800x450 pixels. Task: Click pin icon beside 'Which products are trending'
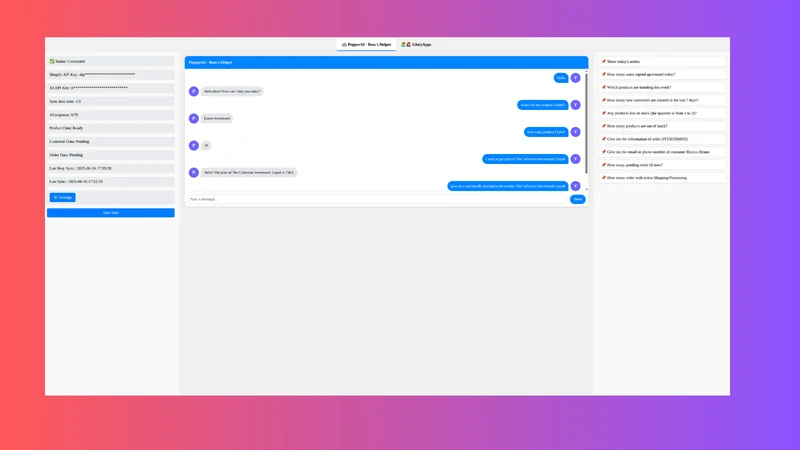coord(604,87)
